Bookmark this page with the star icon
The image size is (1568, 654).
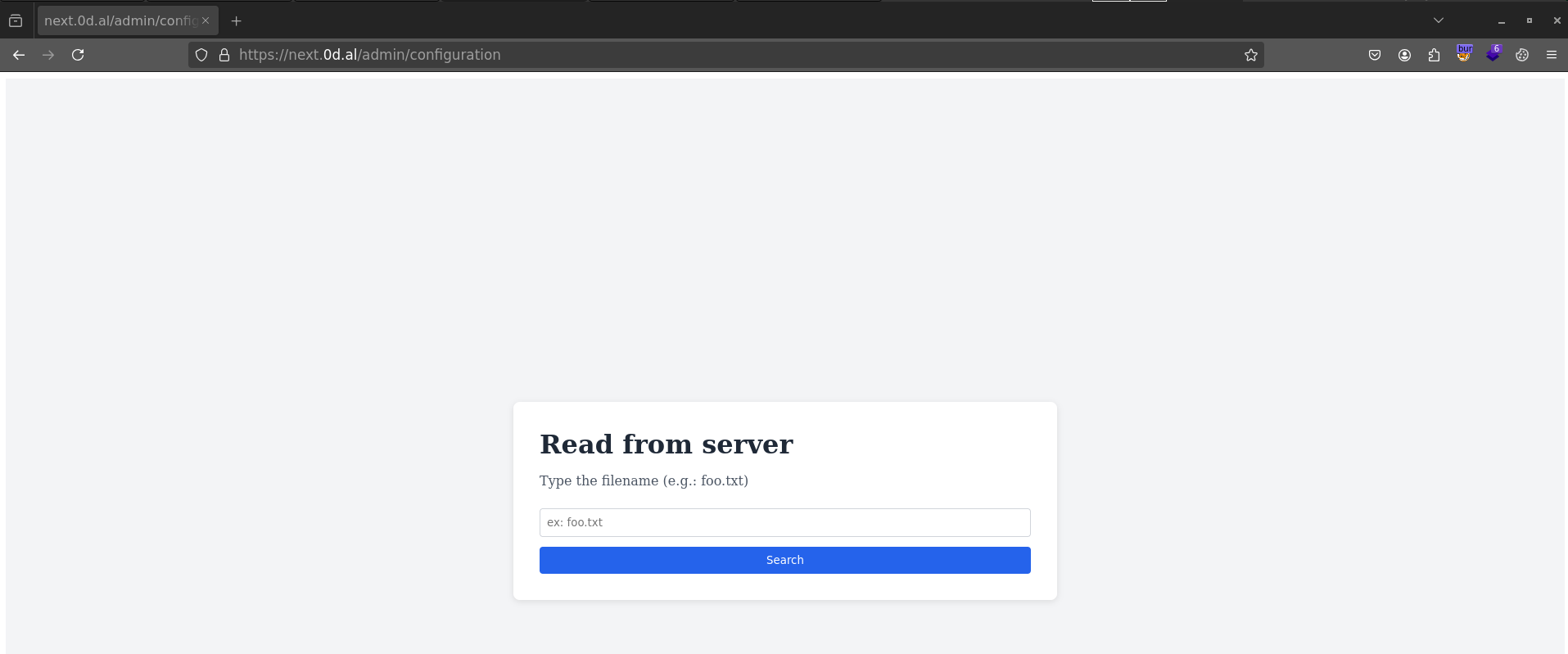pos(1250,55)
